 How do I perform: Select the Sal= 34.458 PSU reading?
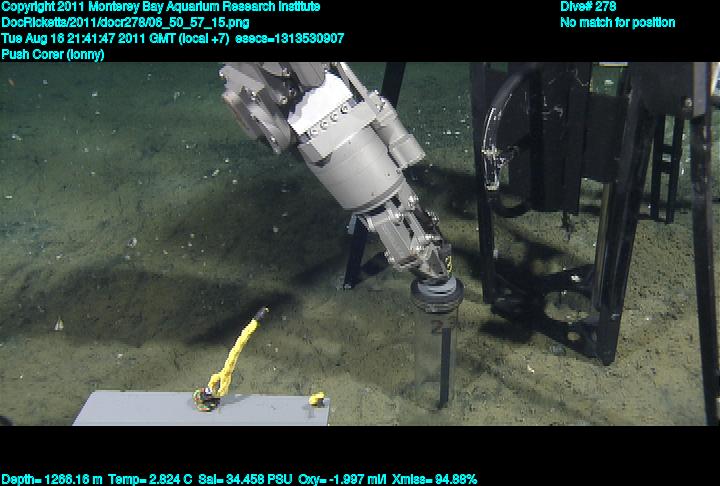tap(245, 480)
